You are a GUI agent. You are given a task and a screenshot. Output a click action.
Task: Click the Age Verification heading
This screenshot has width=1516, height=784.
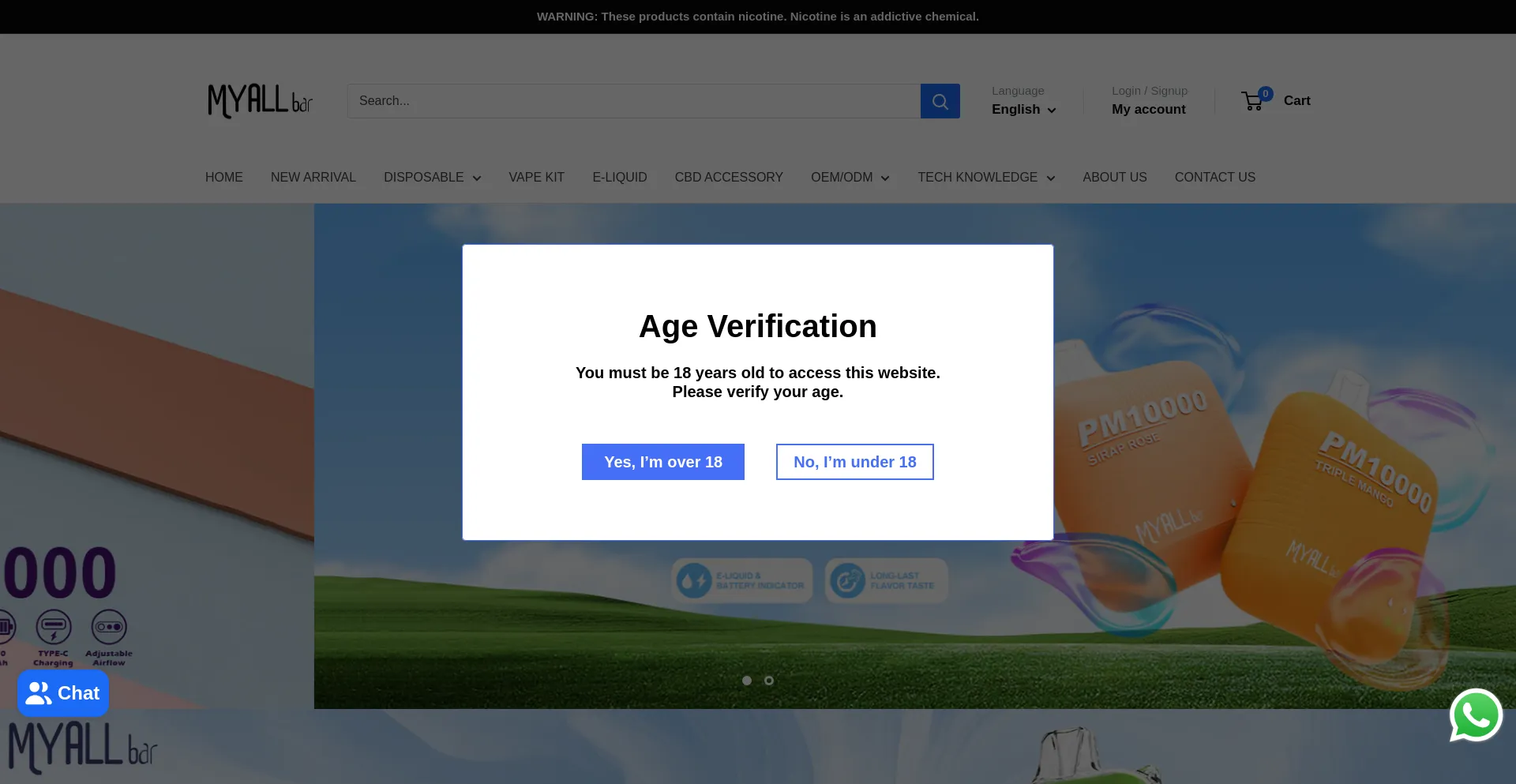758,326
